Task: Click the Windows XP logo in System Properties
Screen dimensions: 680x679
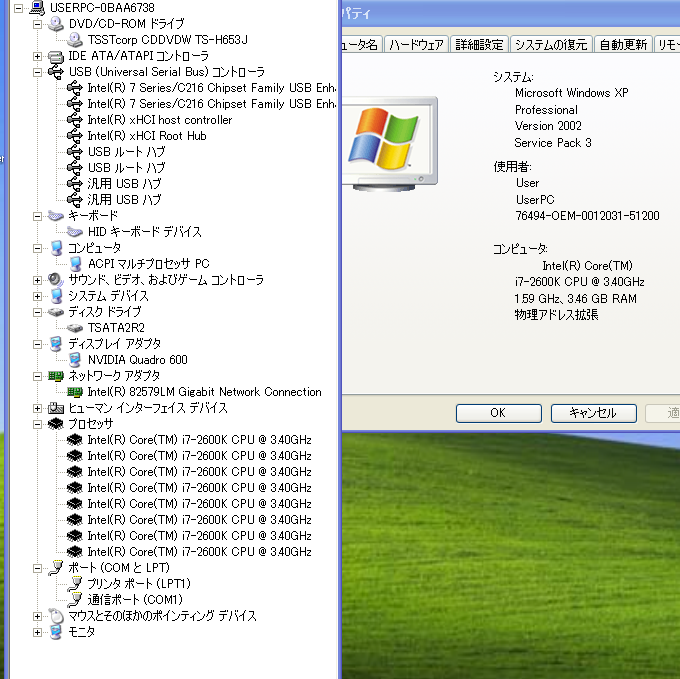Action: tap(384, 138)
